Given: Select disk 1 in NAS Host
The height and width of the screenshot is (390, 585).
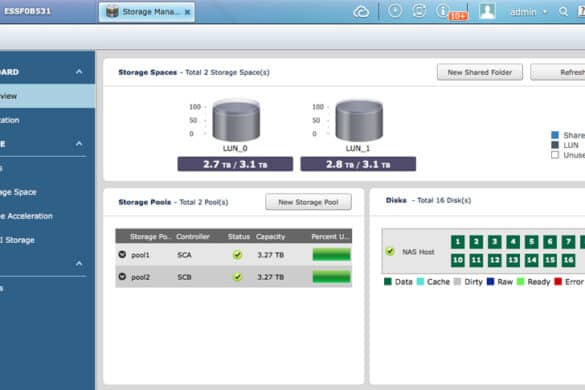Looking at the screenshot, I should pos(457,242).
